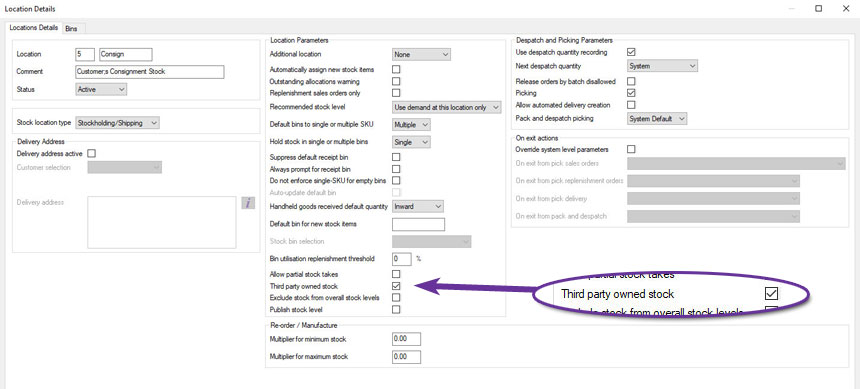The height and width of the screenshot is (389, 860).
Task: Click Bin utilisation replenishment threshold field
Action: (402, 258)
